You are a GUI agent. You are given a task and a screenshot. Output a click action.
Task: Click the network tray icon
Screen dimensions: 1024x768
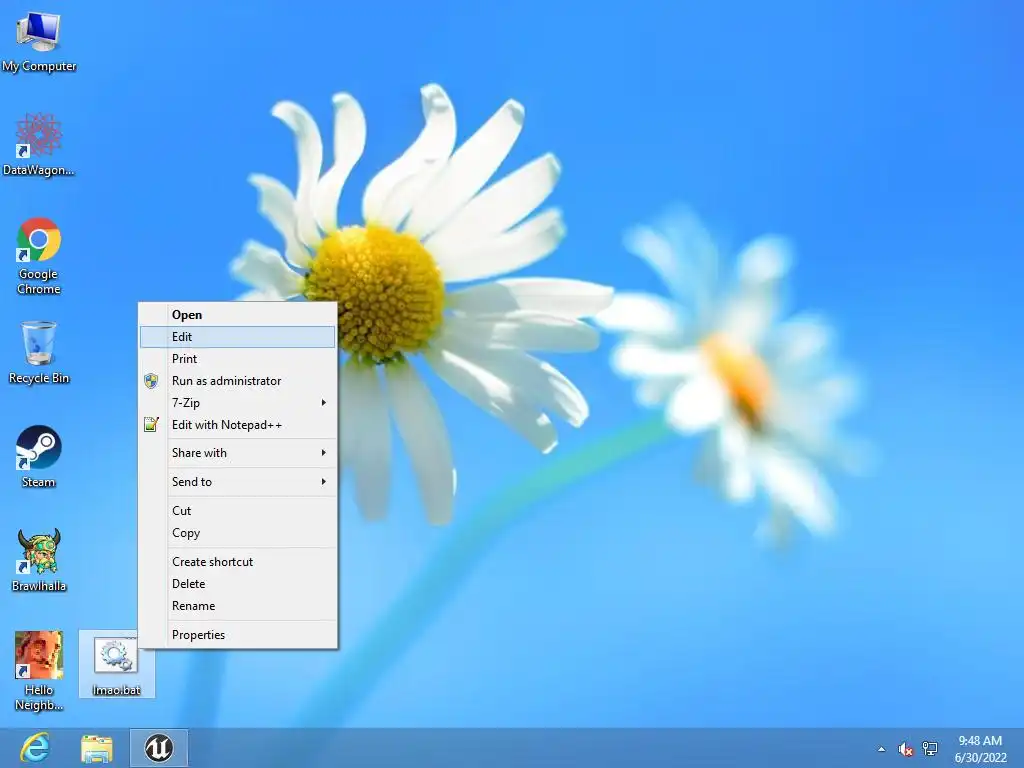930,749
